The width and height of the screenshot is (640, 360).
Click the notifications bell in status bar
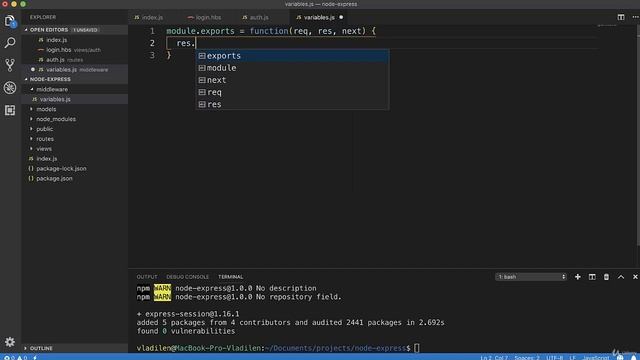tap(633, 358)
